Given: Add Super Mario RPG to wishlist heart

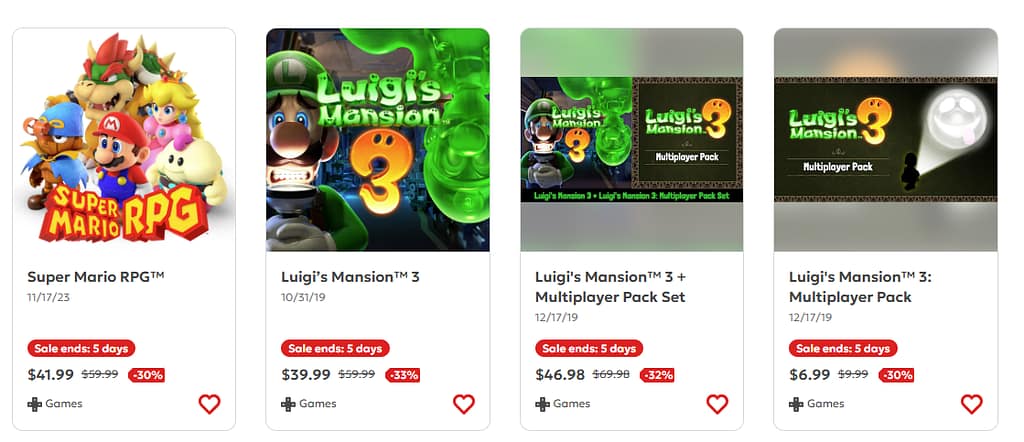Looking at the screenshot, I should (x=210, y=404).
